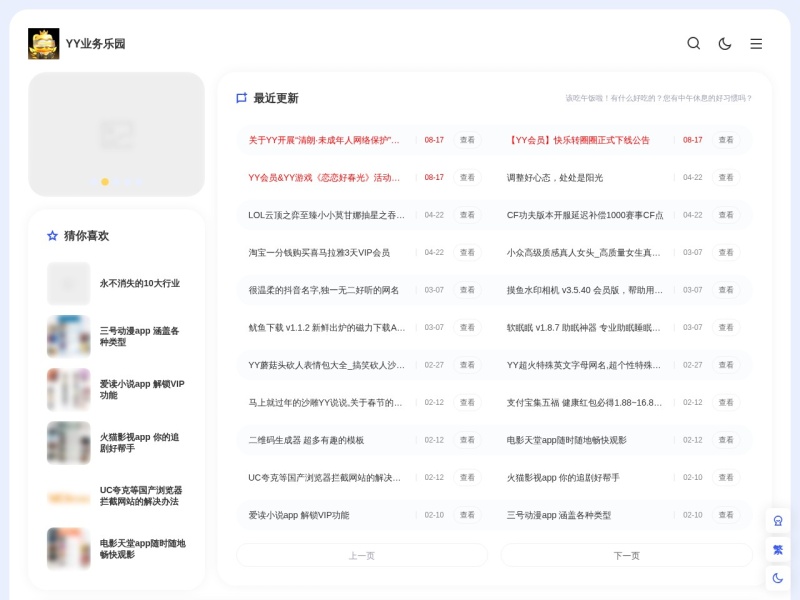Open sidebar thumbnail for 三号动漫app
This screenshot has height=600, width=800.
pyautogui.click(x=68, y=337)
